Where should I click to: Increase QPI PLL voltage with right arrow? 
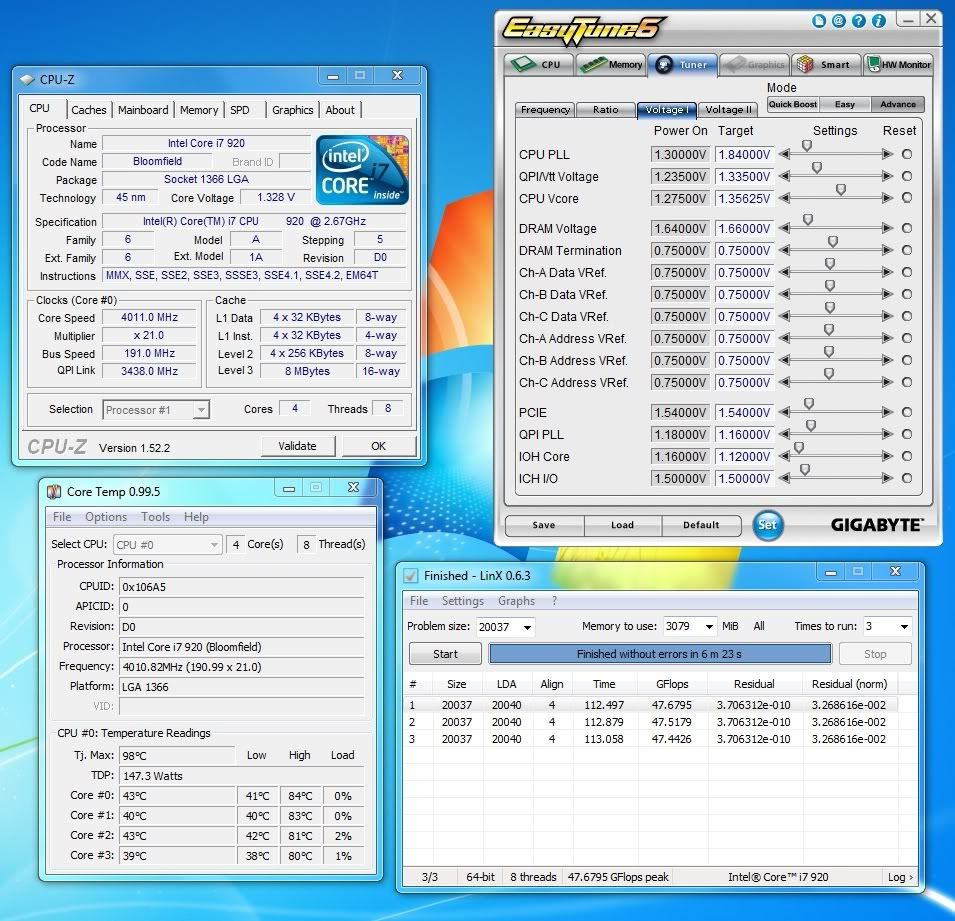click(x=887, y=434)
